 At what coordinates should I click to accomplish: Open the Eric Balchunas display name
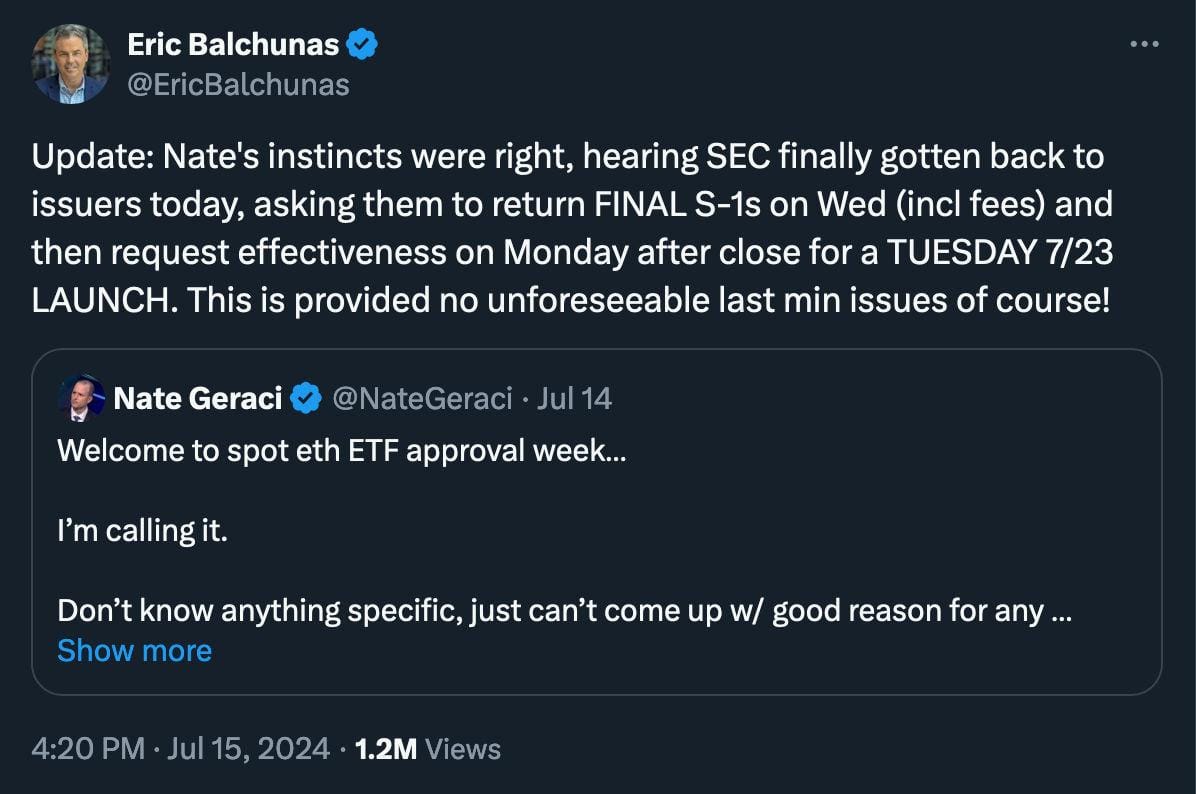pos(233,44)
